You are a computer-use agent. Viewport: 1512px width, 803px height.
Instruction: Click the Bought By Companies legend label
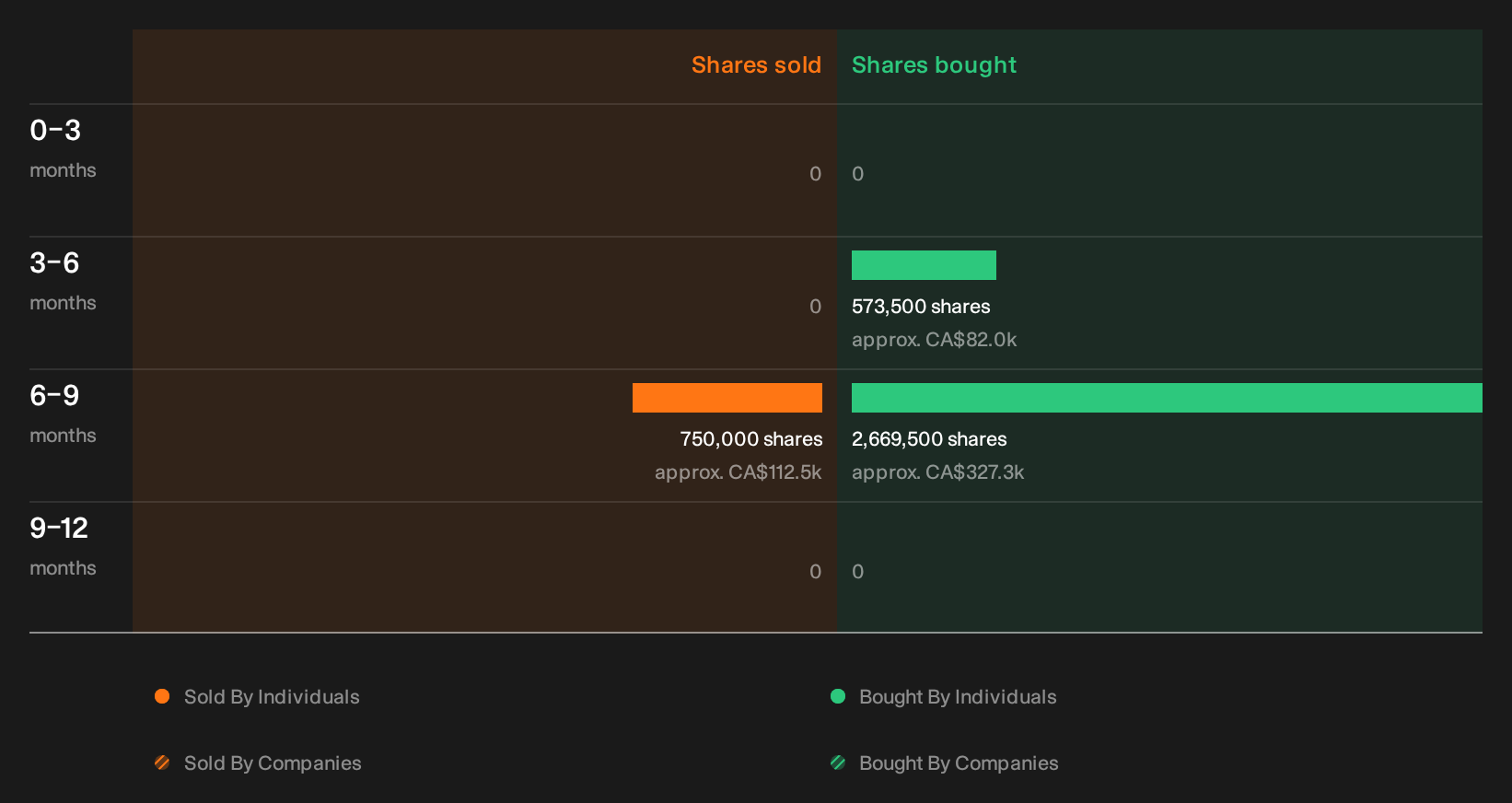click(959, 763)
